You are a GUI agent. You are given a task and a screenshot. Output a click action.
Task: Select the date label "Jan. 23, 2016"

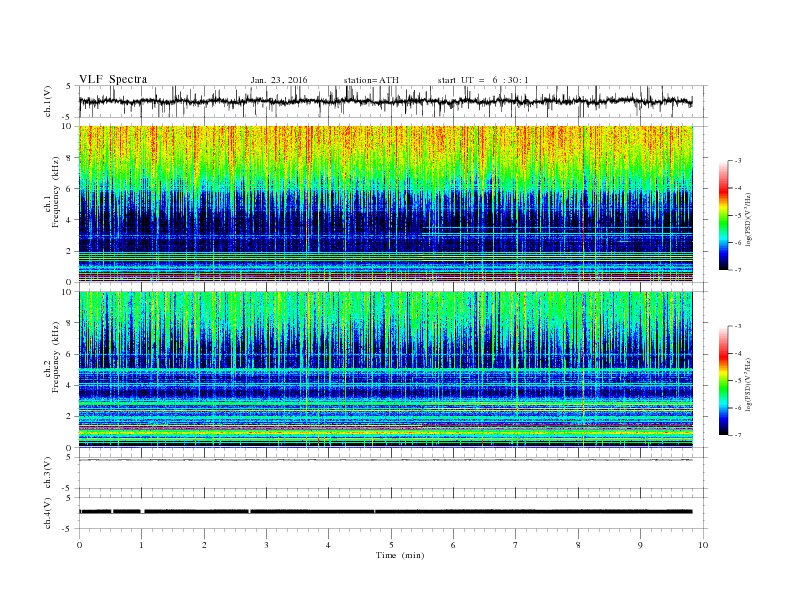279,80
